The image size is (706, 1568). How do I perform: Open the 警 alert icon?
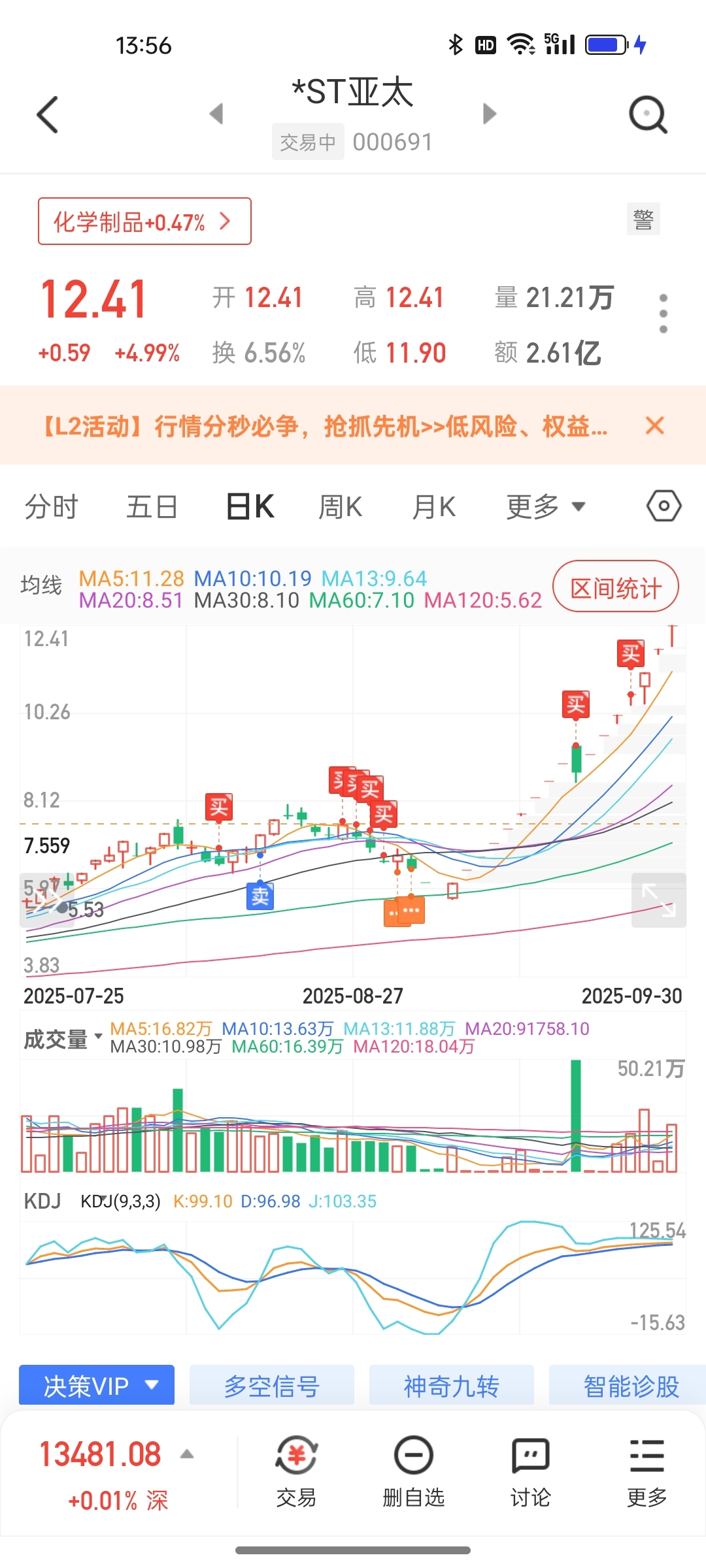[643, 220]
